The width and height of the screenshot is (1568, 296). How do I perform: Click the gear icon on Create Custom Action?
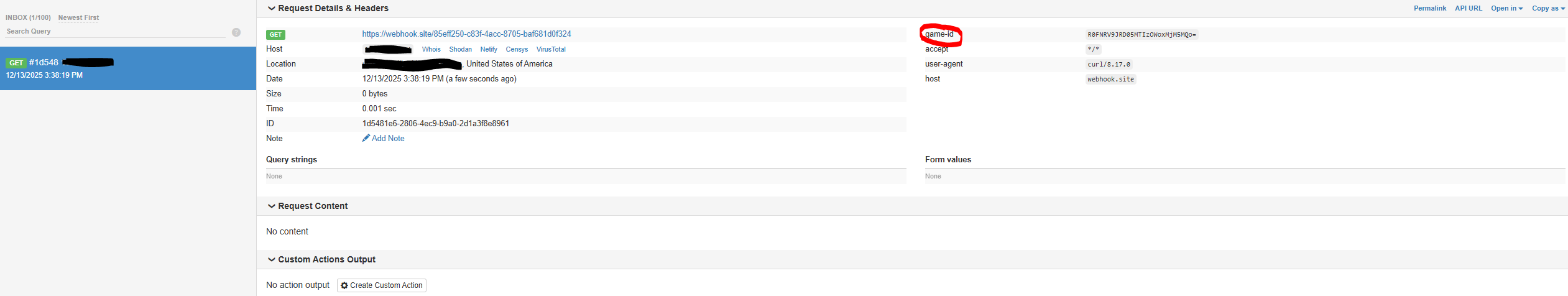pos(344,285)
